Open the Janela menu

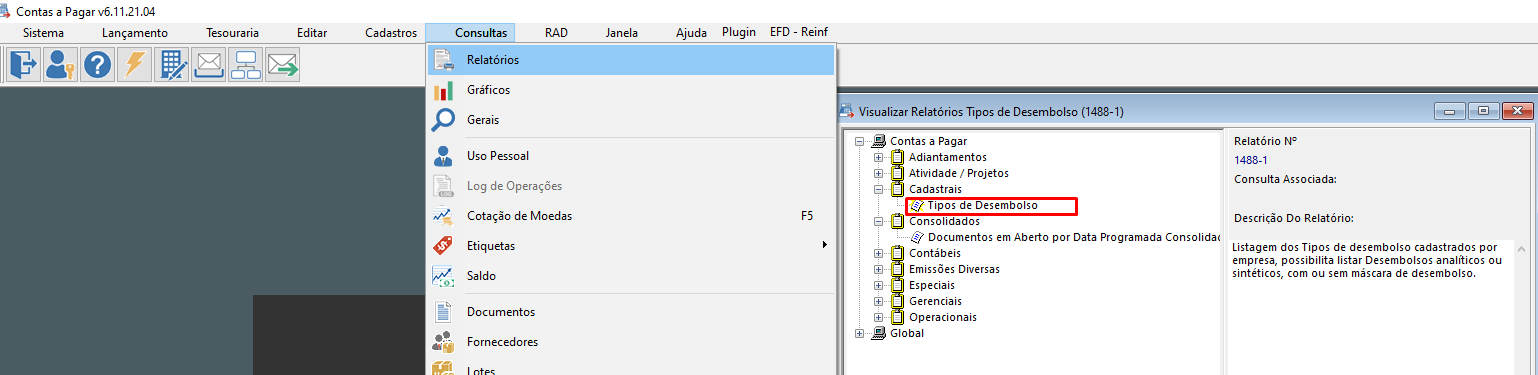[621, 32]
